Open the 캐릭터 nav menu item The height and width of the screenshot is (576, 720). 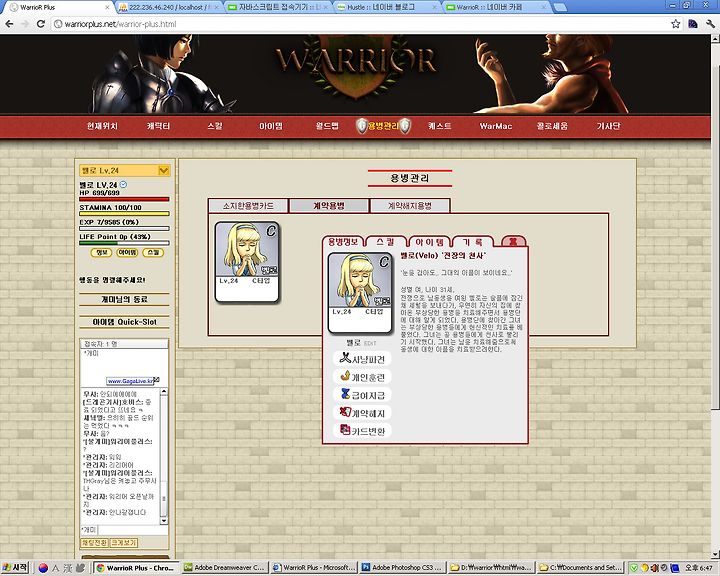tap(158, 126)
